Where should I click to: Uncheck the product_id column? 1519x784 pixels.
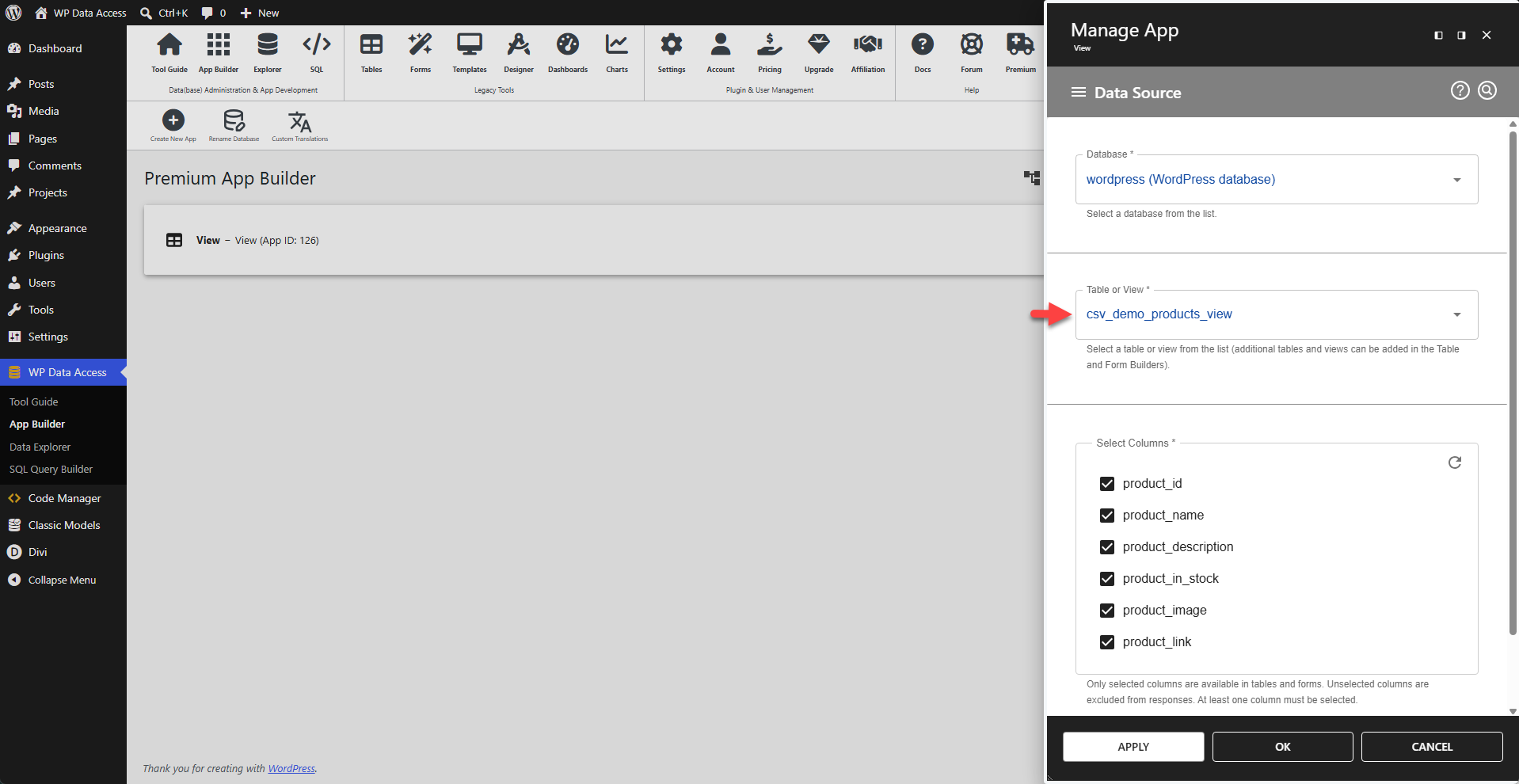point(1107,484)
